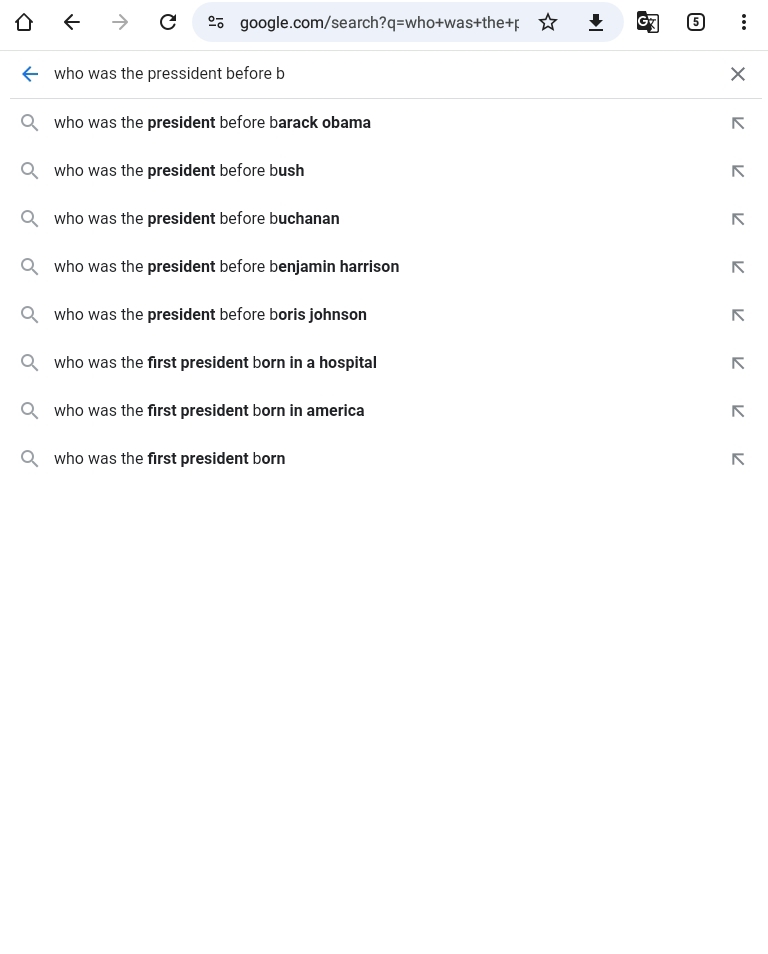768x954 pixels.
Task: Go back using the browser back arrow
Action: click(72, 22)
